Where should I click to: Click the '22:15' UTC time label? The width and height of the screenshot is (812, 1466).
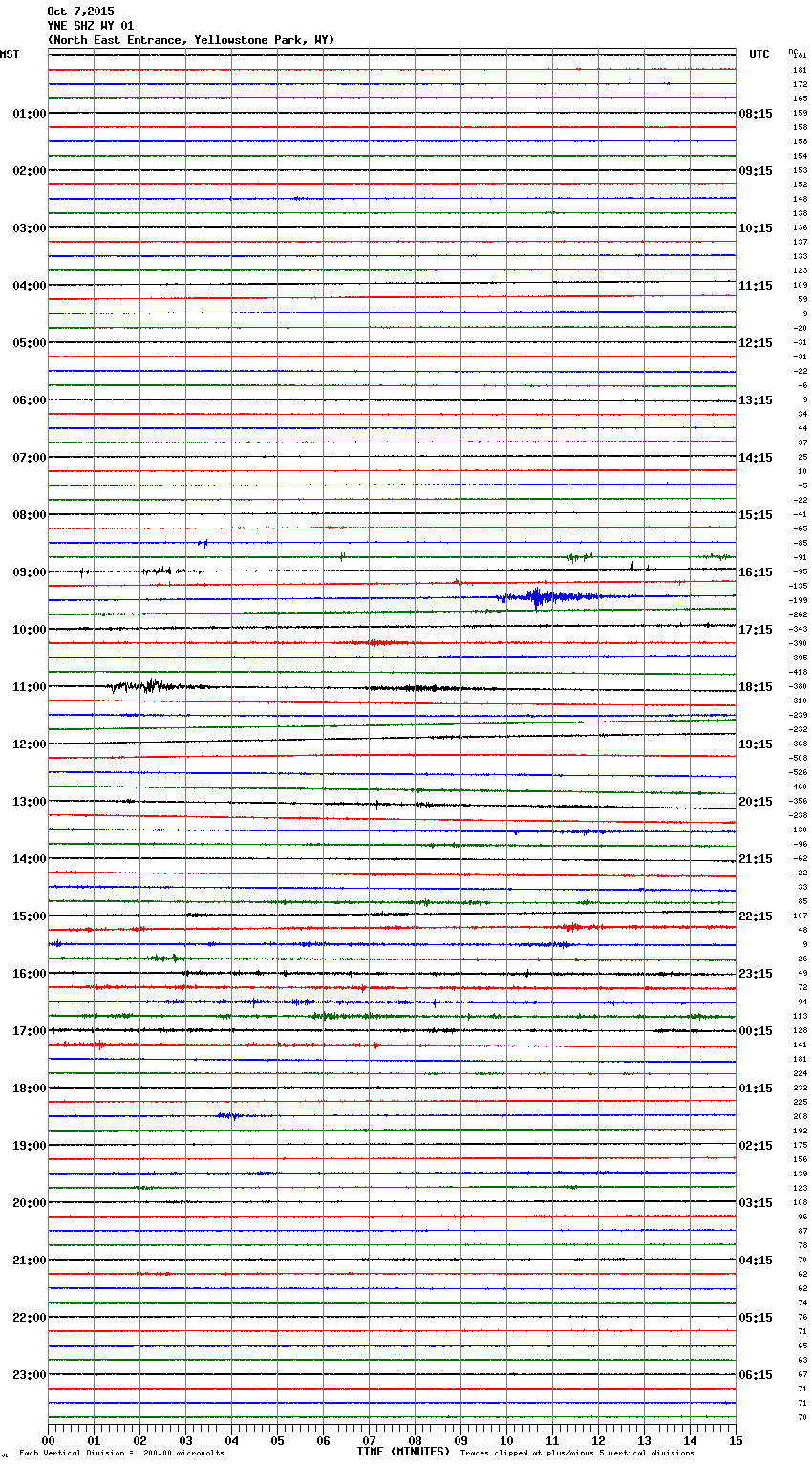pyautogui.click(x=756, y=916)
